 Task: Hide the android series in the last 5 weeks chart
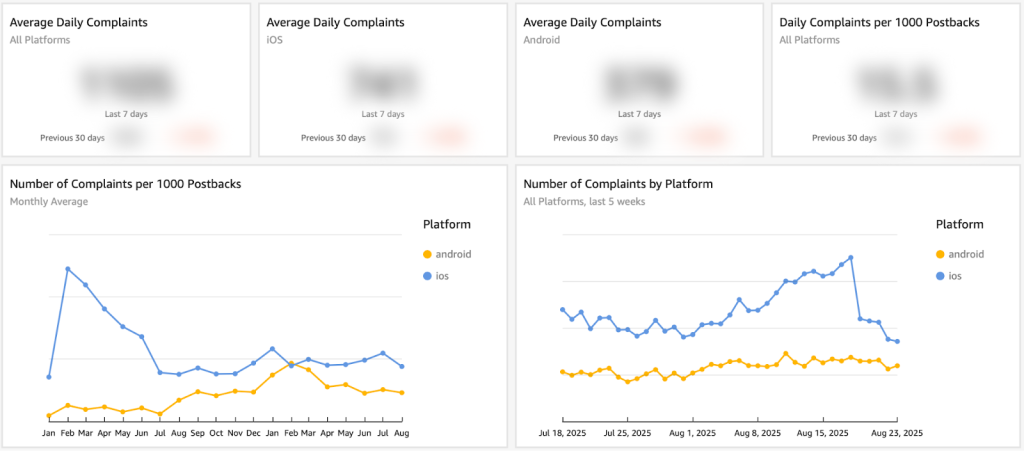coord(966,254)
